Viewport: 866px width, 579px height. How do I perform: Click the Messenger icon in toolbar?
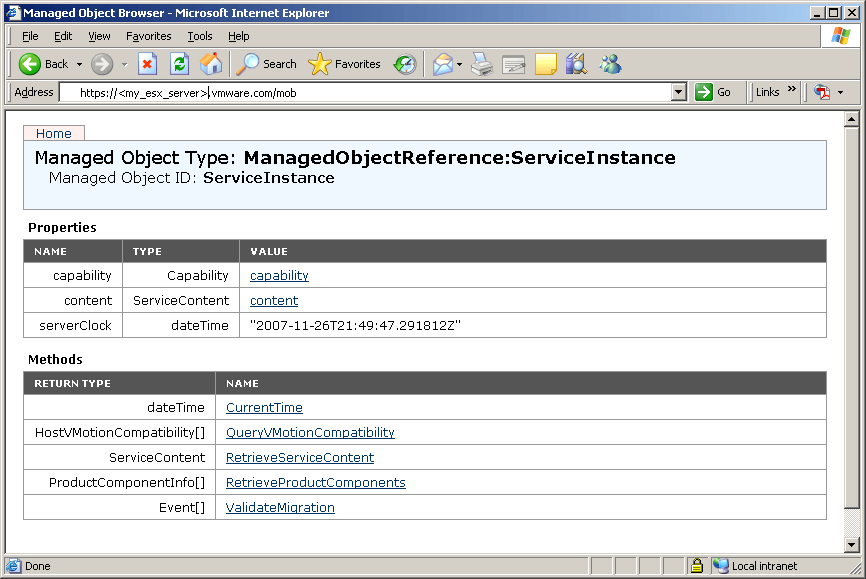click(610, 64)
